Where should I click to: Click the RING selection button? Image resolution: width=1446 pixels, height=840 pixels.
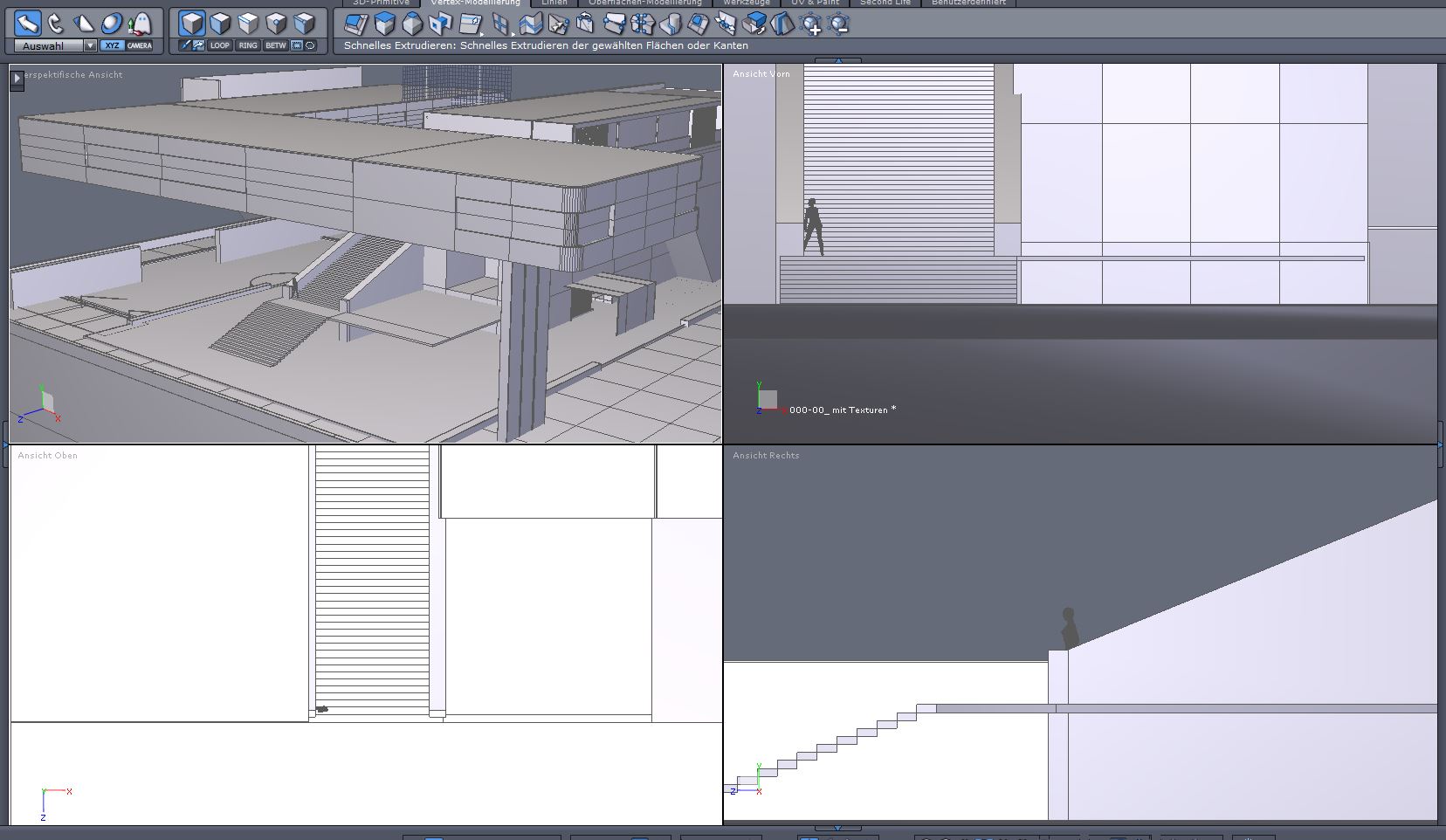(x=248, y=45)
